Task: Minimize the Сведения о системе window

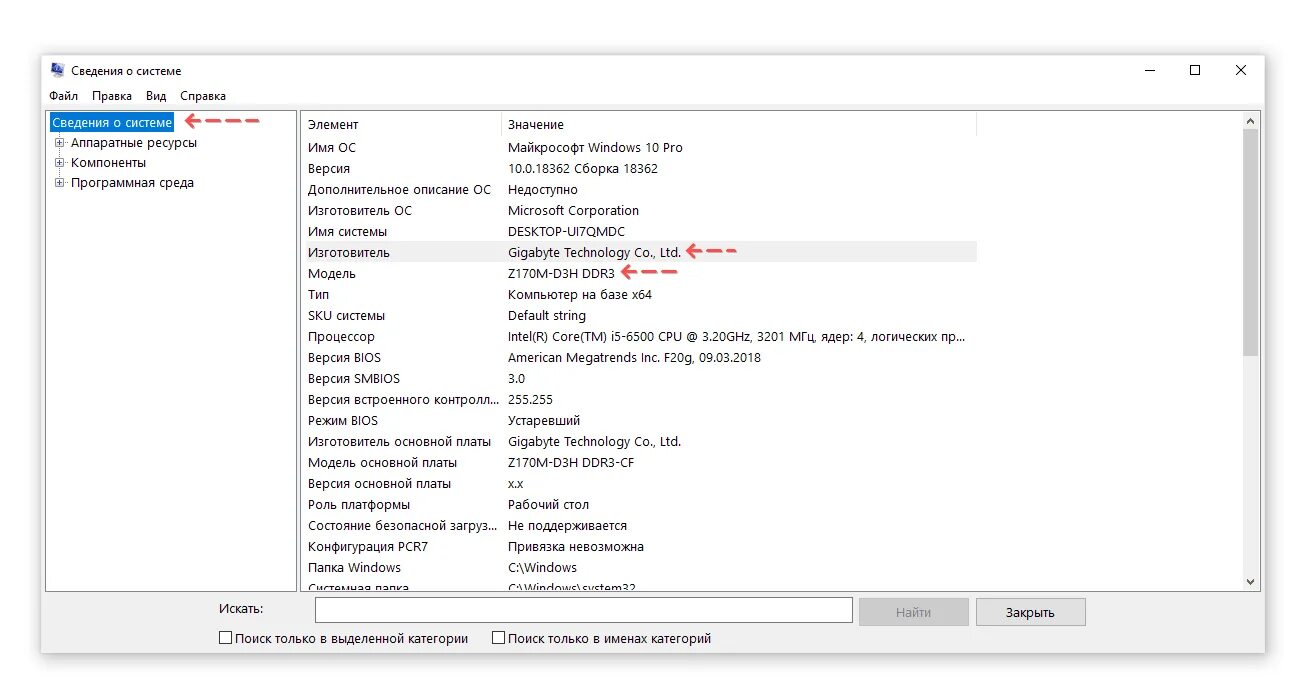Action: (1149, 70)
